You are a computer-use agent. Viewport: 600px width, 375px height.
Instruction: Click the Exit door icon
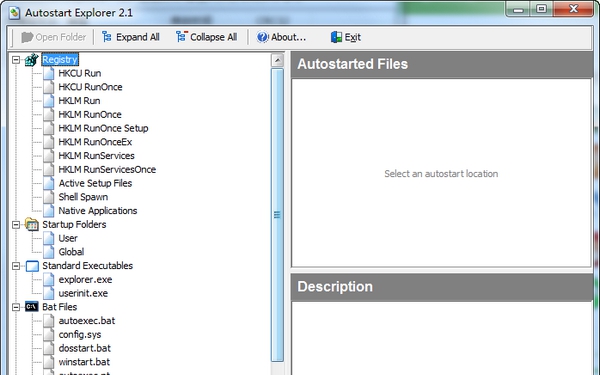point(336,37)
